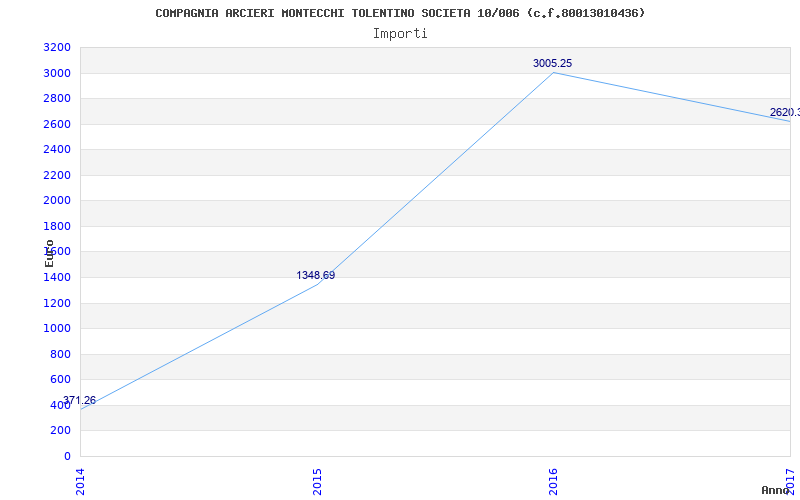Select the 371.26 data label

(x=79, y=401)
